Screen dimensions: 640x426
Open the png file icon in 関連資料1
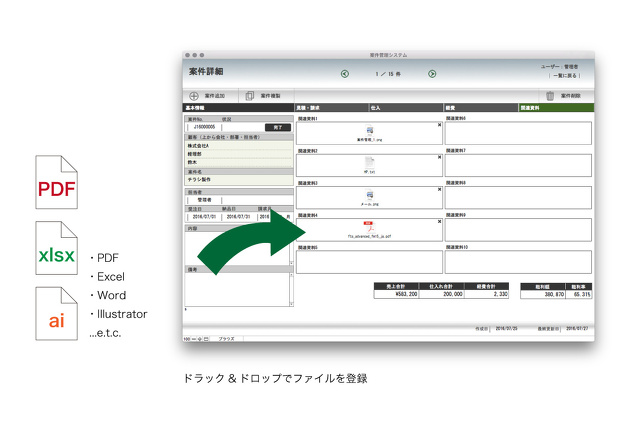point(368,131)
